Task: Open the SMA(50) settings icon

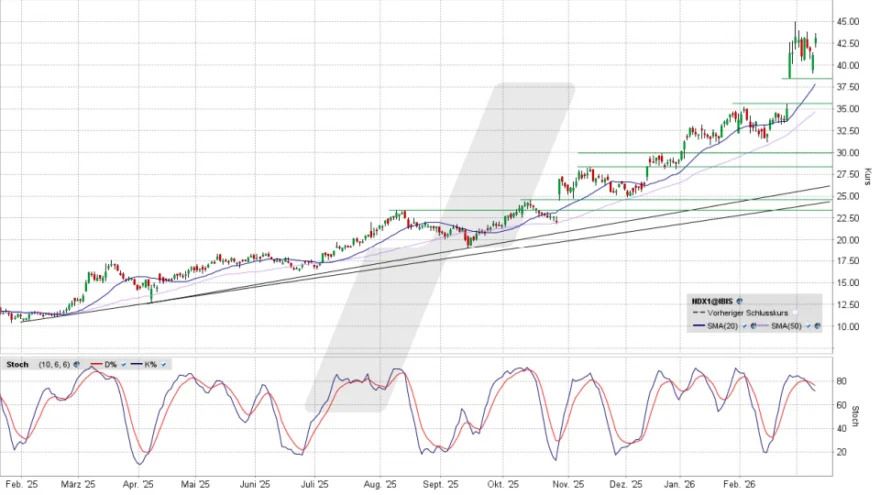Action: [818, 326]
